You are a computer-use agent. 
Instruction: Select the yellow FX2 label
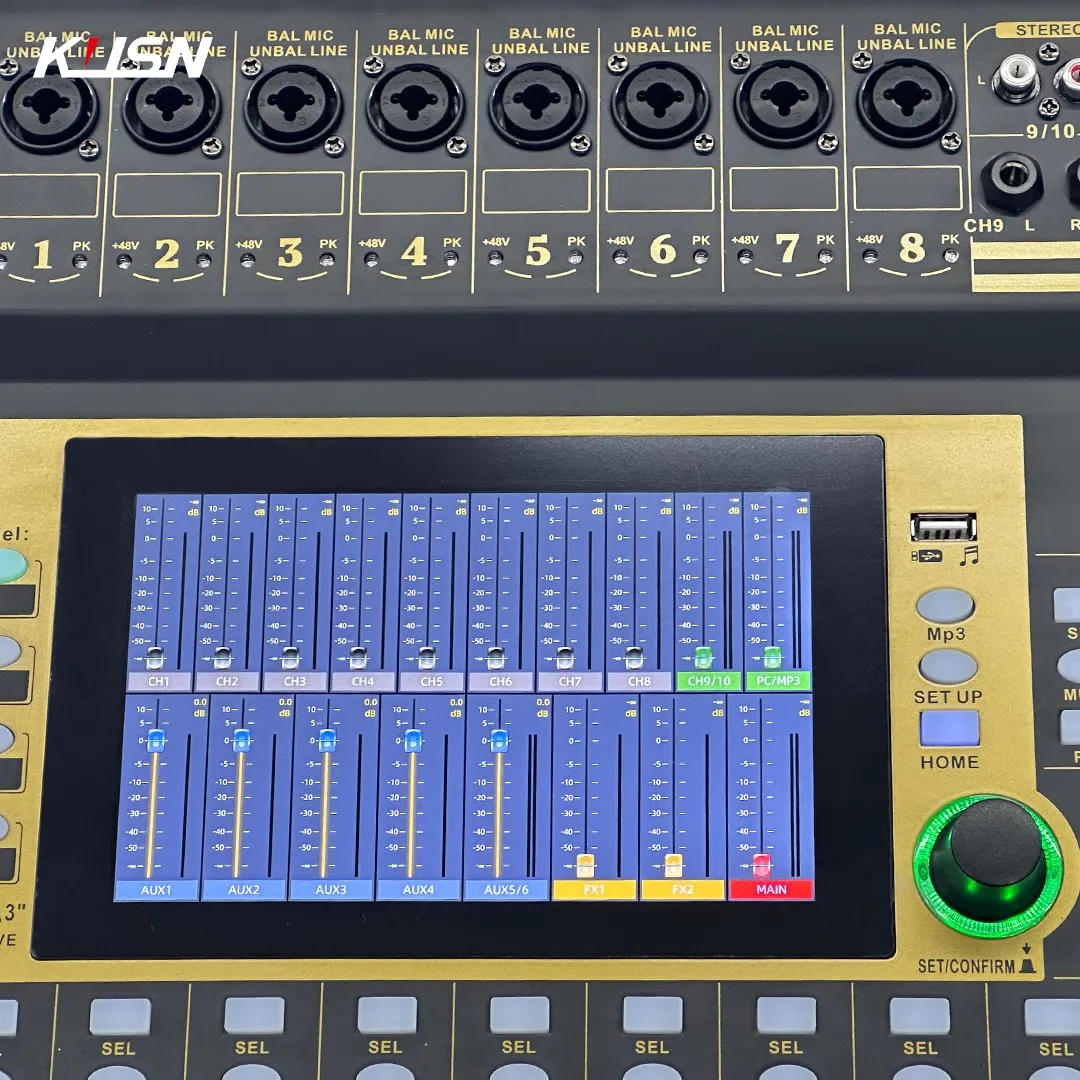(x=683, y=890)
